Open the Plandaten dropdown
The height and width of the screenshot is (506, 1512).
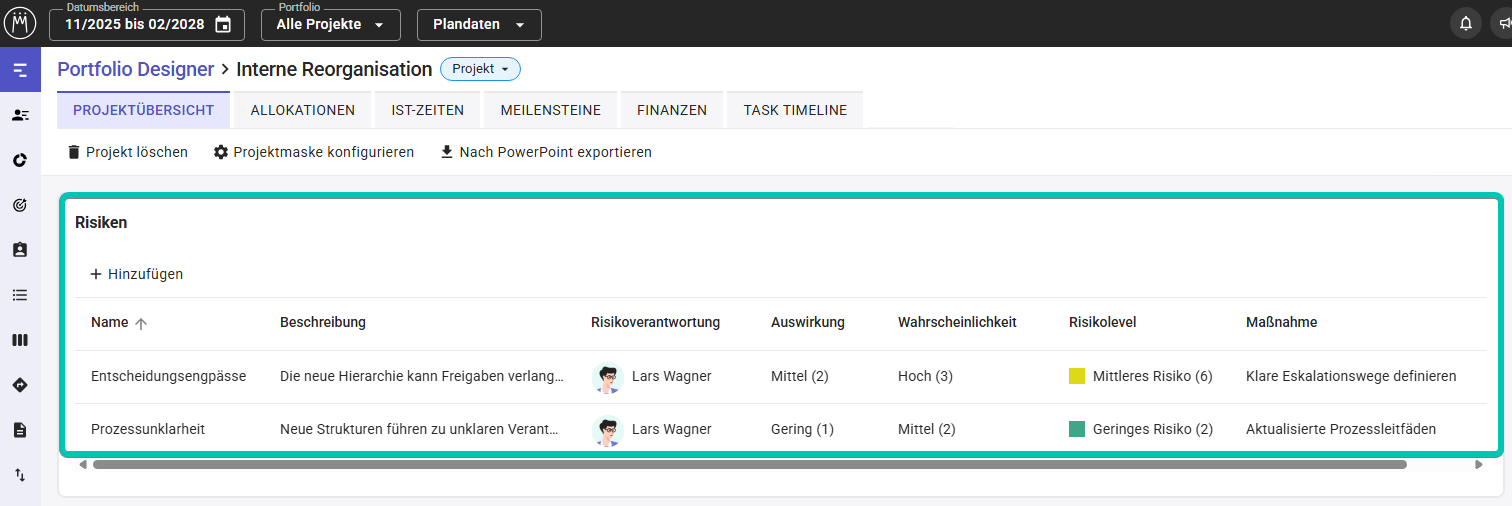coord(479,25)
